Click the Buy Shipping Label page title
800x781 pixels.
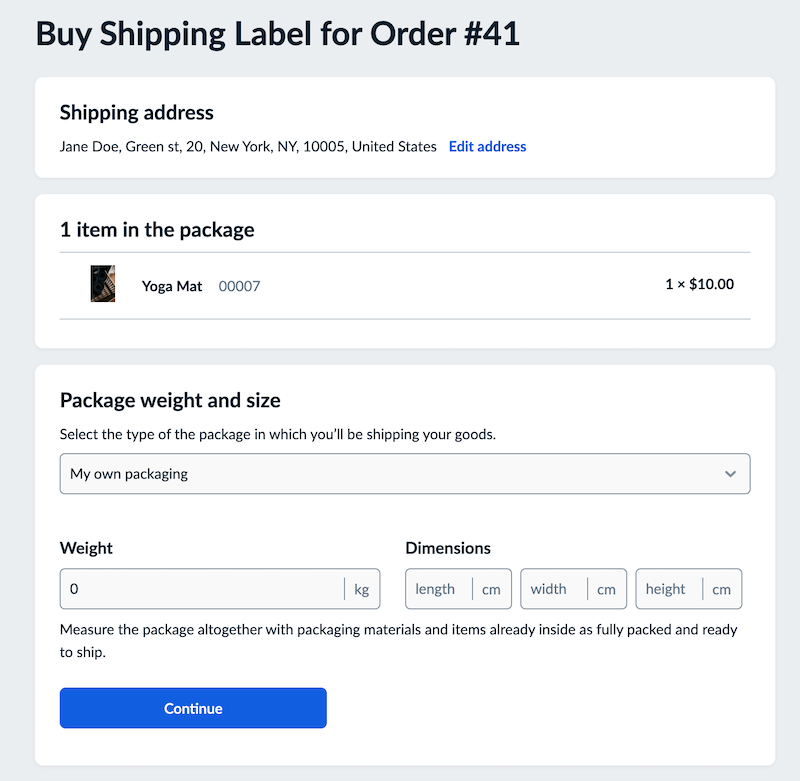[278, 34]
